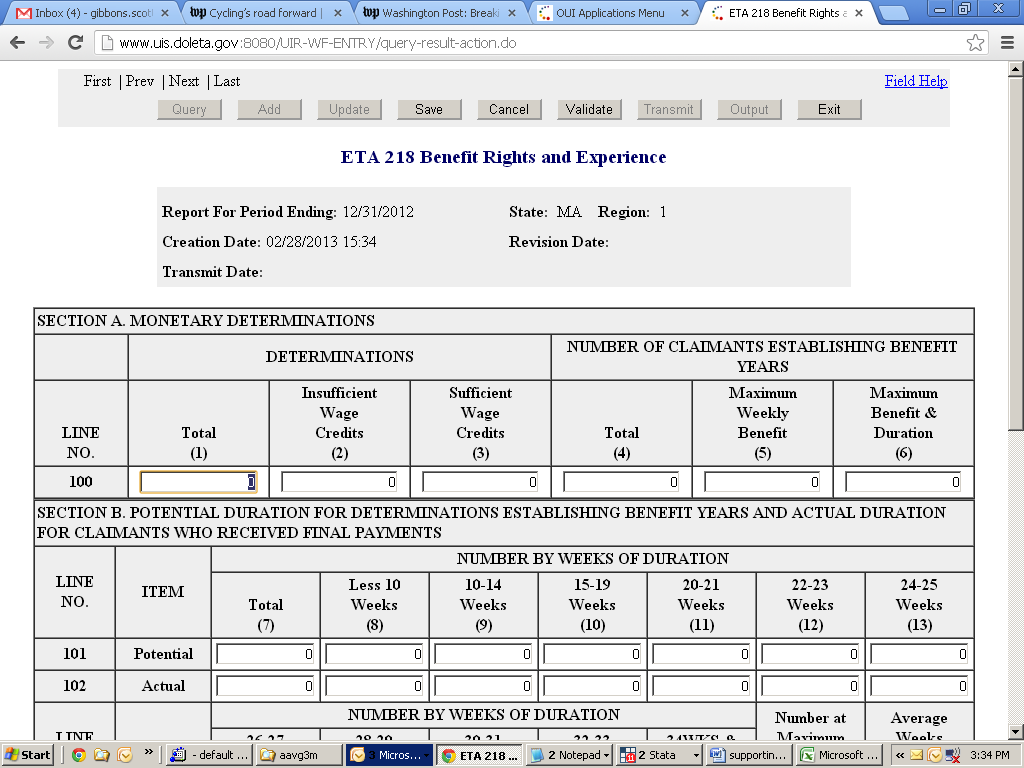Screen dimensions: 1024x768
Task: Click the Validate button
Action: 589,109
